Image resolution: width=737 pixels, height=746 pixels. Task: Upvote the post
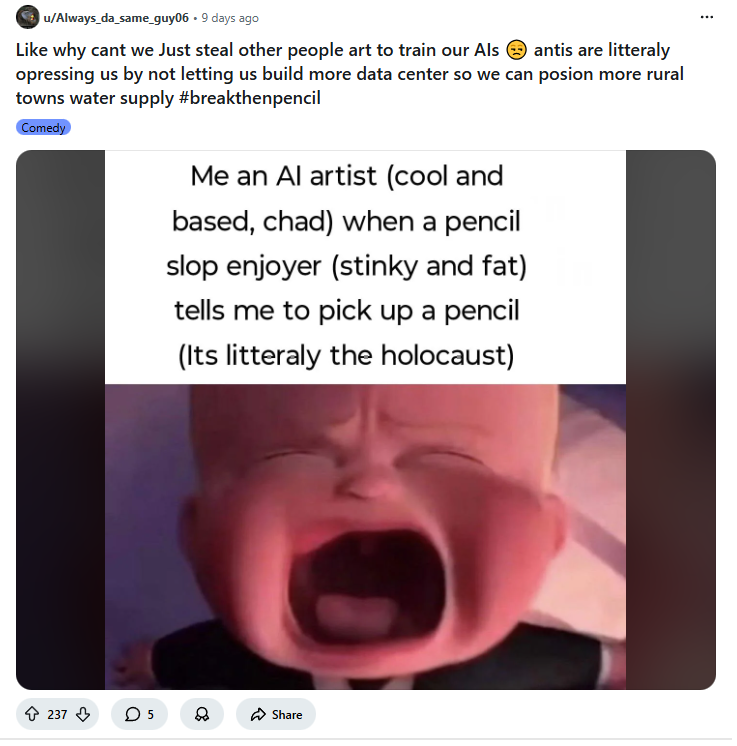[31, 714]
